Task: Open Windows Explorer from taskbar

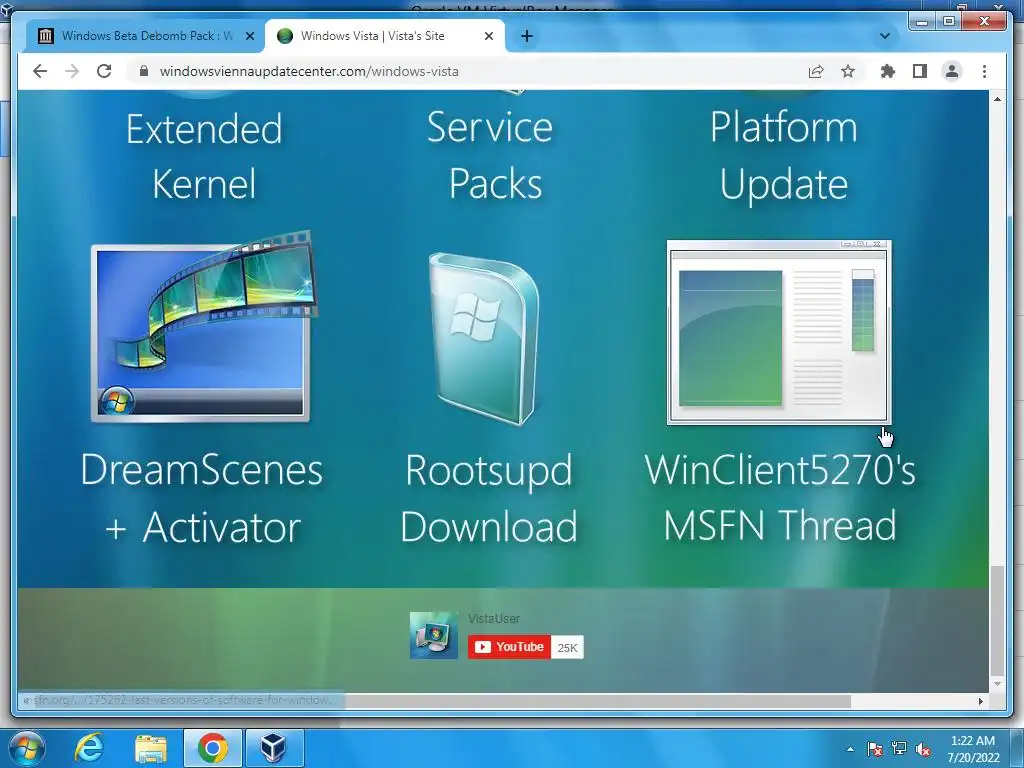Action: click(x=151, y=748)
